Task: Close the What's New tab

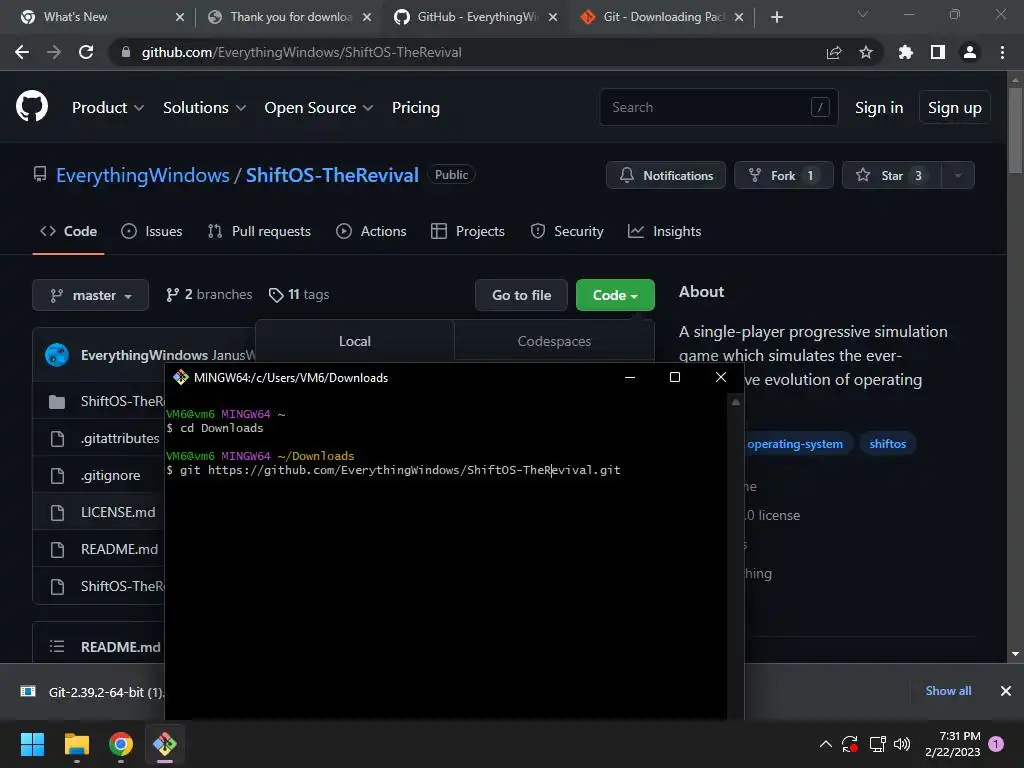Action: click(x=180, y=17)
